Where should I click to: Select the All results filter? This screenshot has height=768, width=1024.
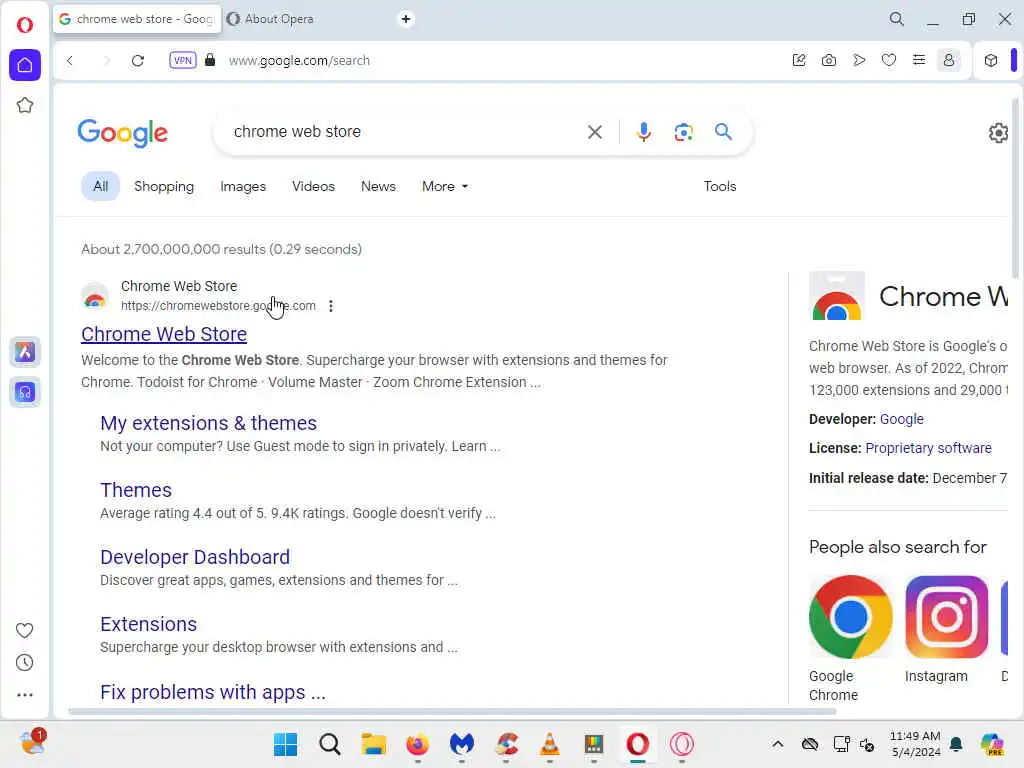(x=101, y=186)
